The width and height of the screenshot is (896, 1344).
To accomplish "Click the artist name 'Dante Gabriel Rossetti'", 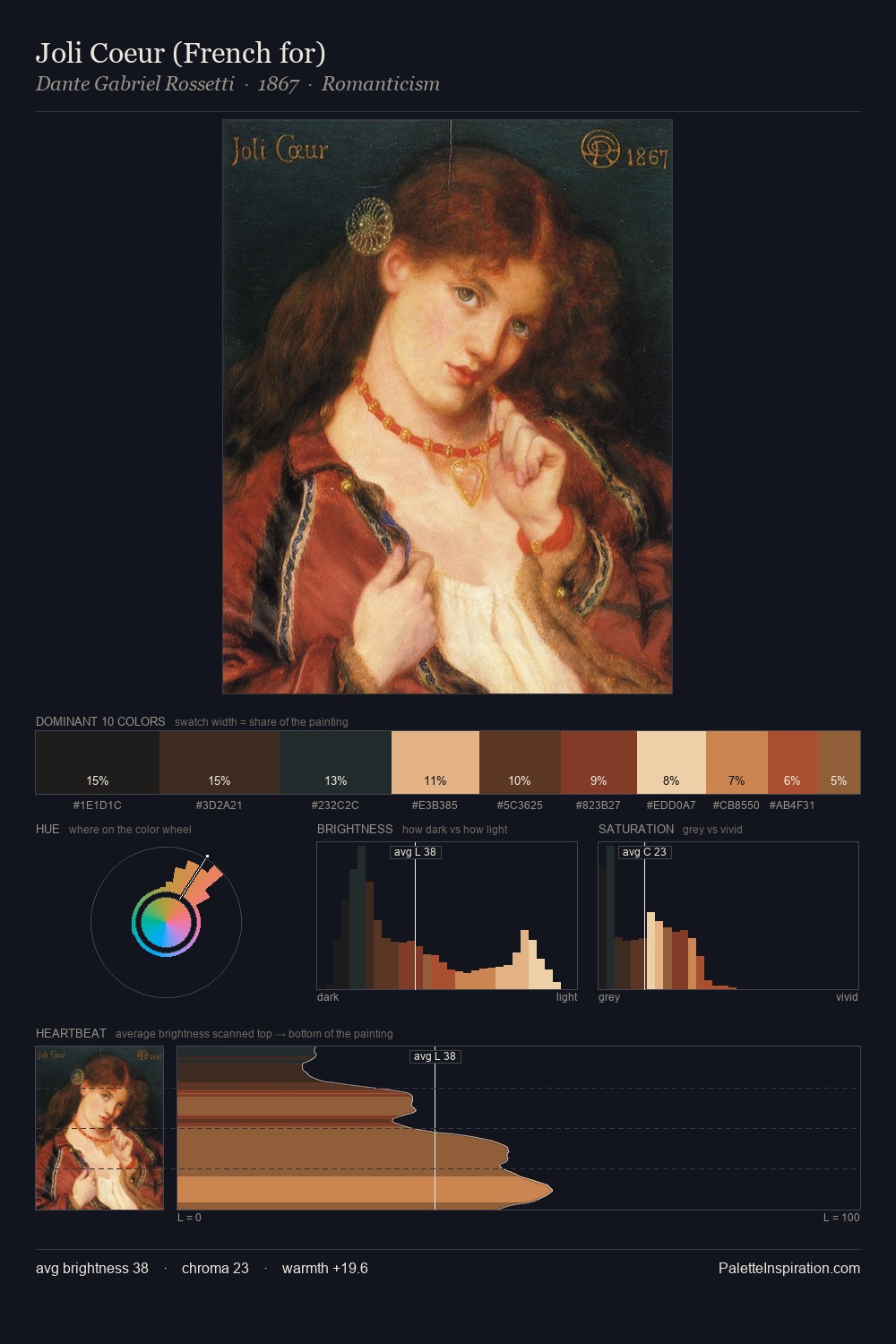I will [135, 84].
